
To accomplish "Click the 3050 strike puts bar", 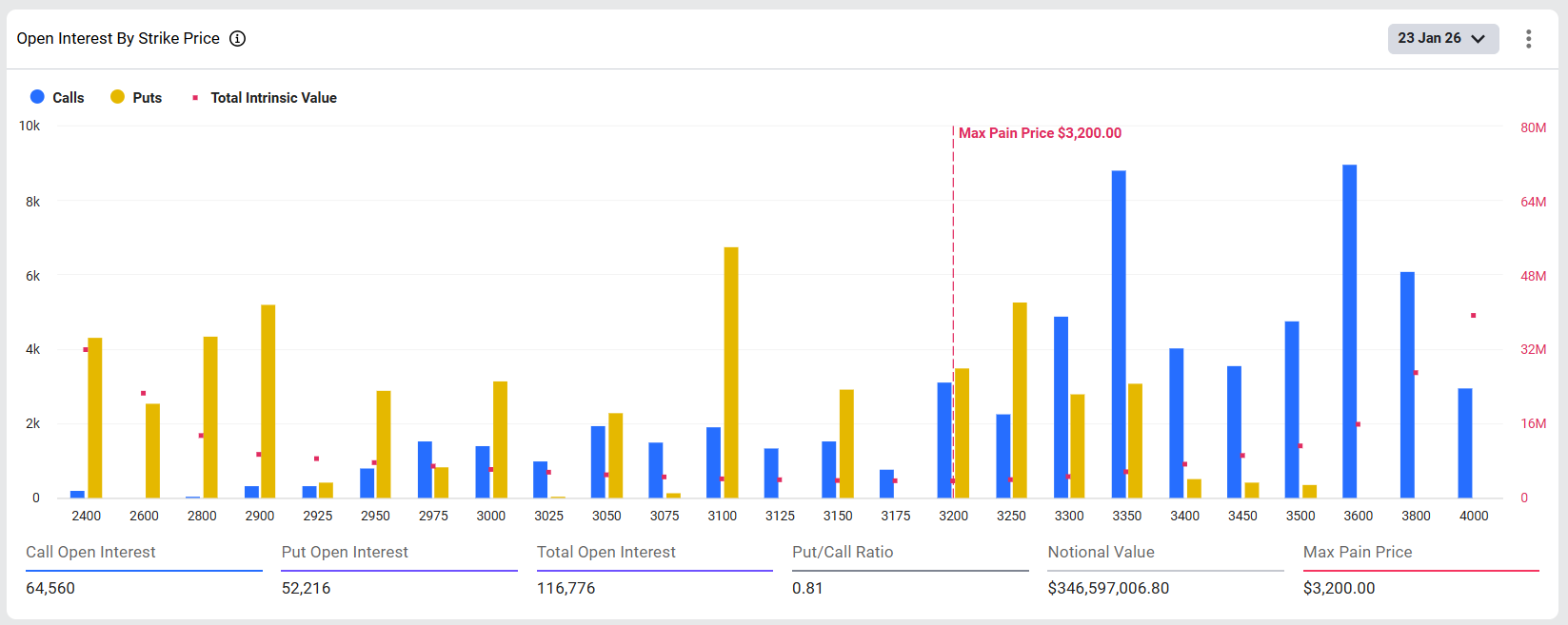I will 615,456.
